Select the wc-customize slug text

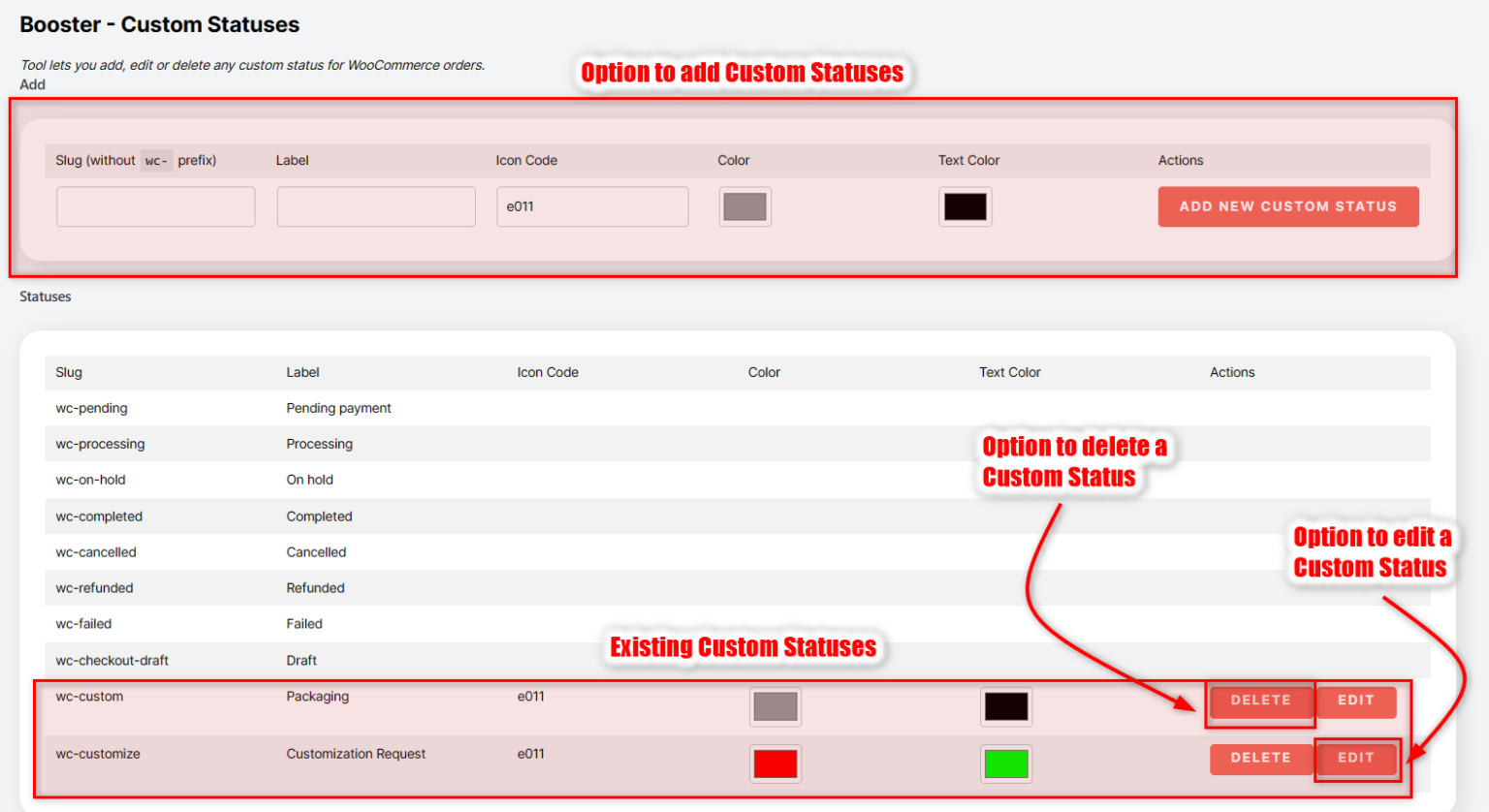pyautogui.click(x=98, y=754)
